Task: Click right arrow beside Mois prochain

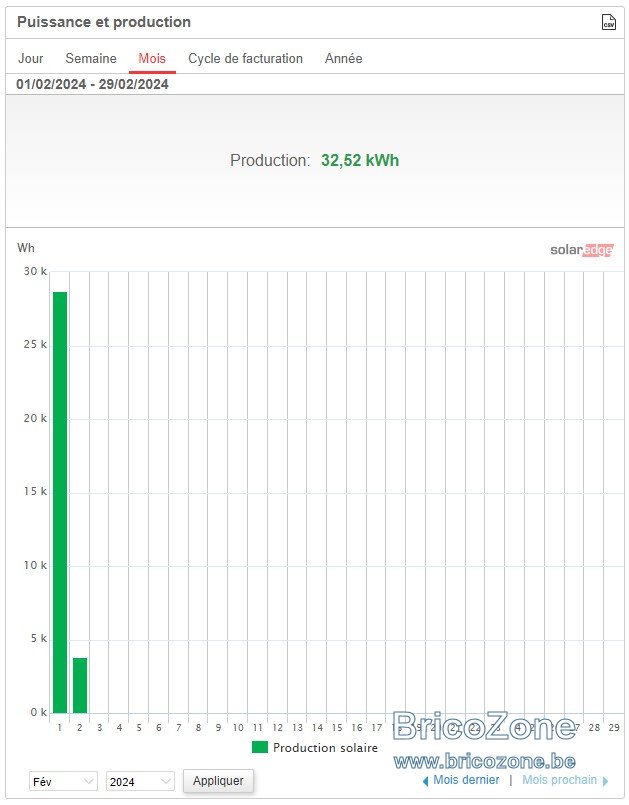Action: [x=605, y=781]
